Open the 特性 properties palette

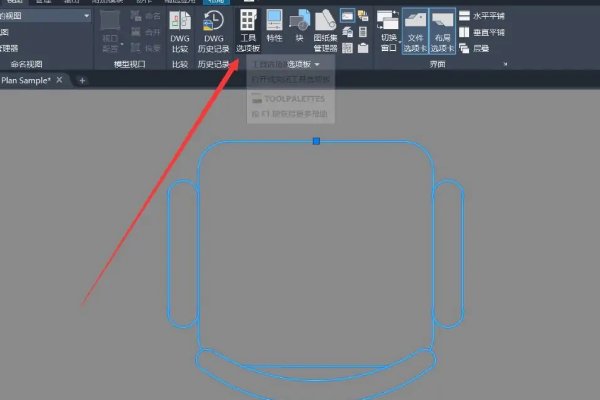[x=274, y=31]
